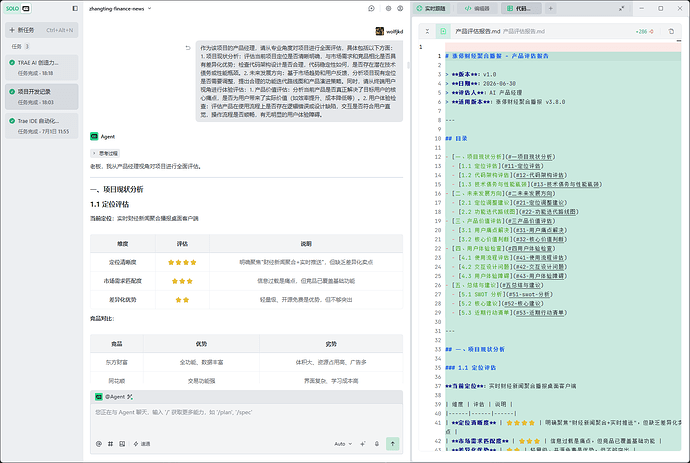Switch to the 实时跟随 tab
Image resolution: width=690 pixels, height=463 pixels.
(431, 8)
